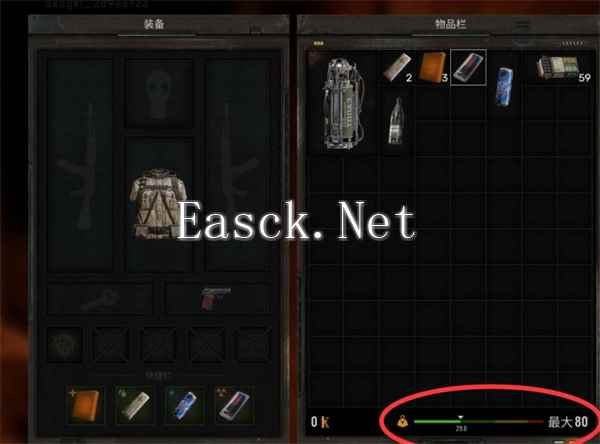Pick the tall blue energy drink can
Image resolution: width=600 pixels, height=444 pixels.
(504, 87)
